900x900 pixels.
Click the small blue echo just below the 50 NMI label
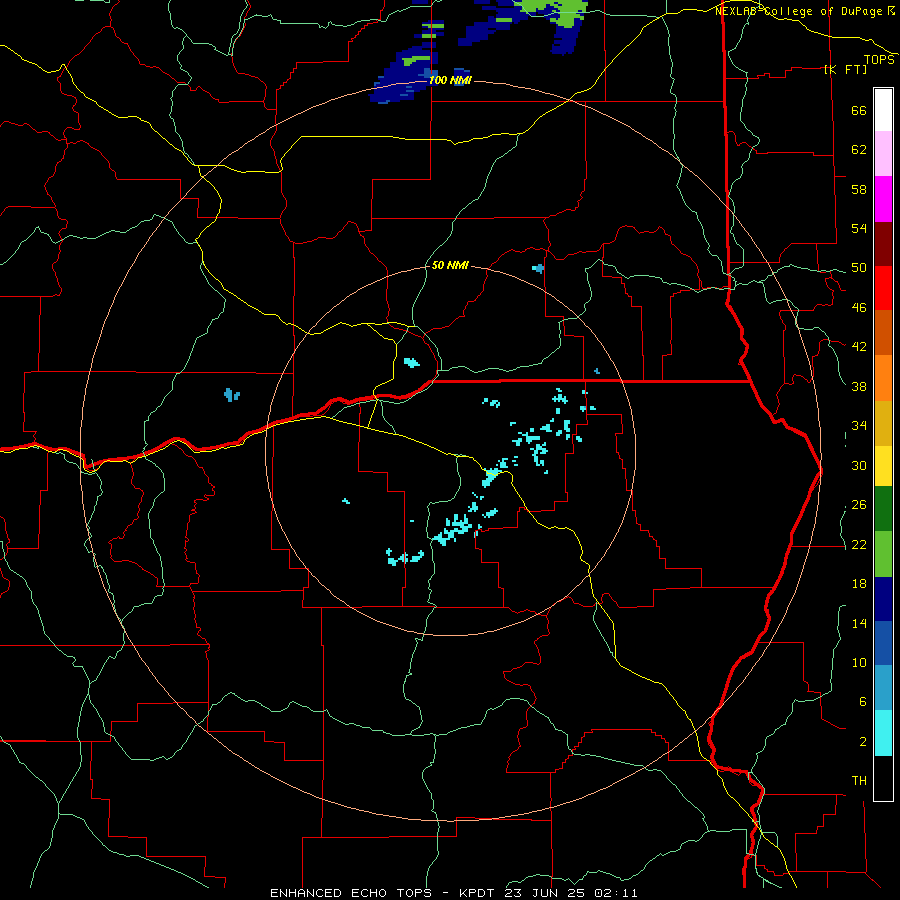[x=538, y=268]
